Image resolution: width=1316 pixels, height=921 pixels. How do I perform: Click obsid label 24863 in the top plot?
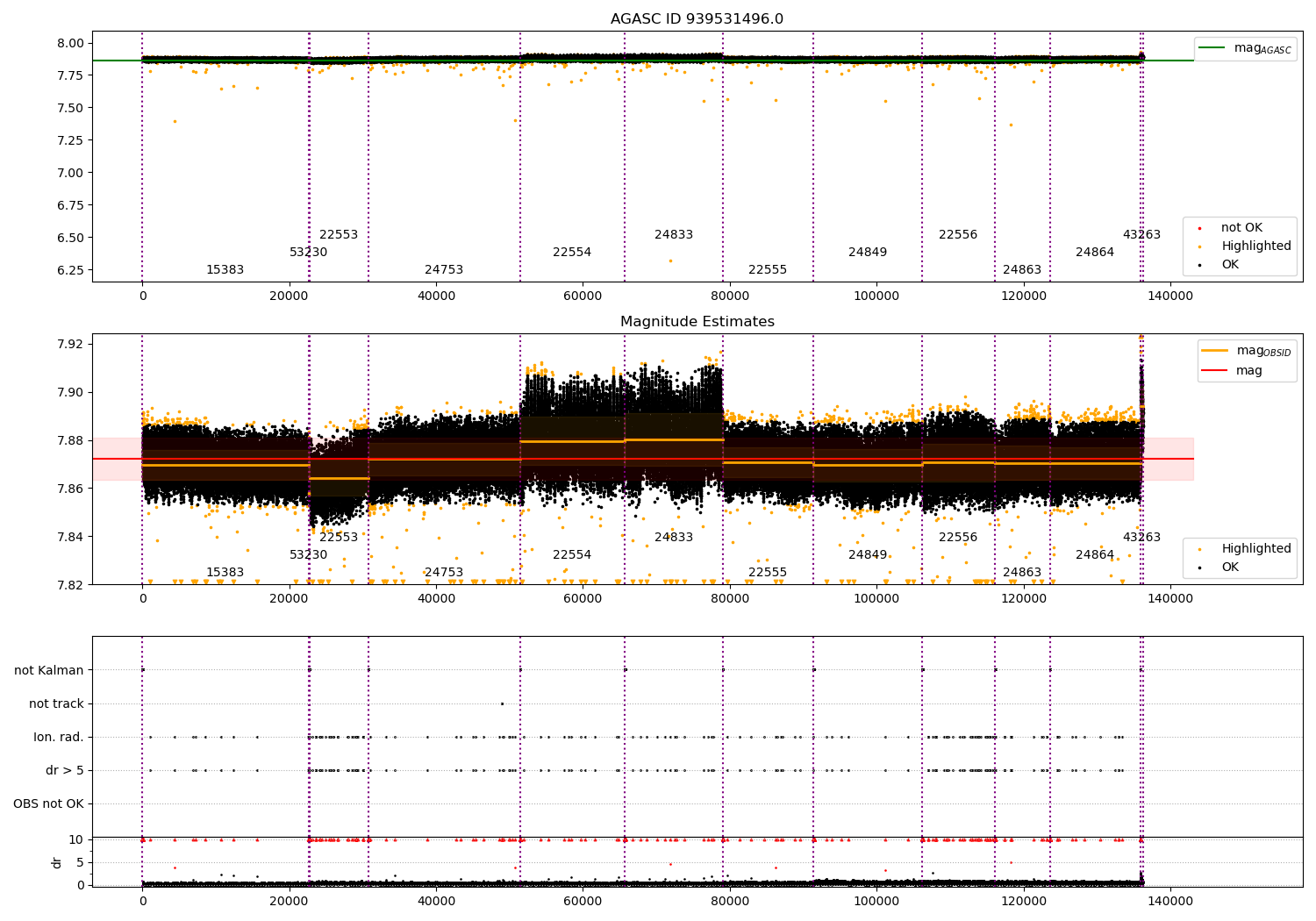pos(1022,270)
